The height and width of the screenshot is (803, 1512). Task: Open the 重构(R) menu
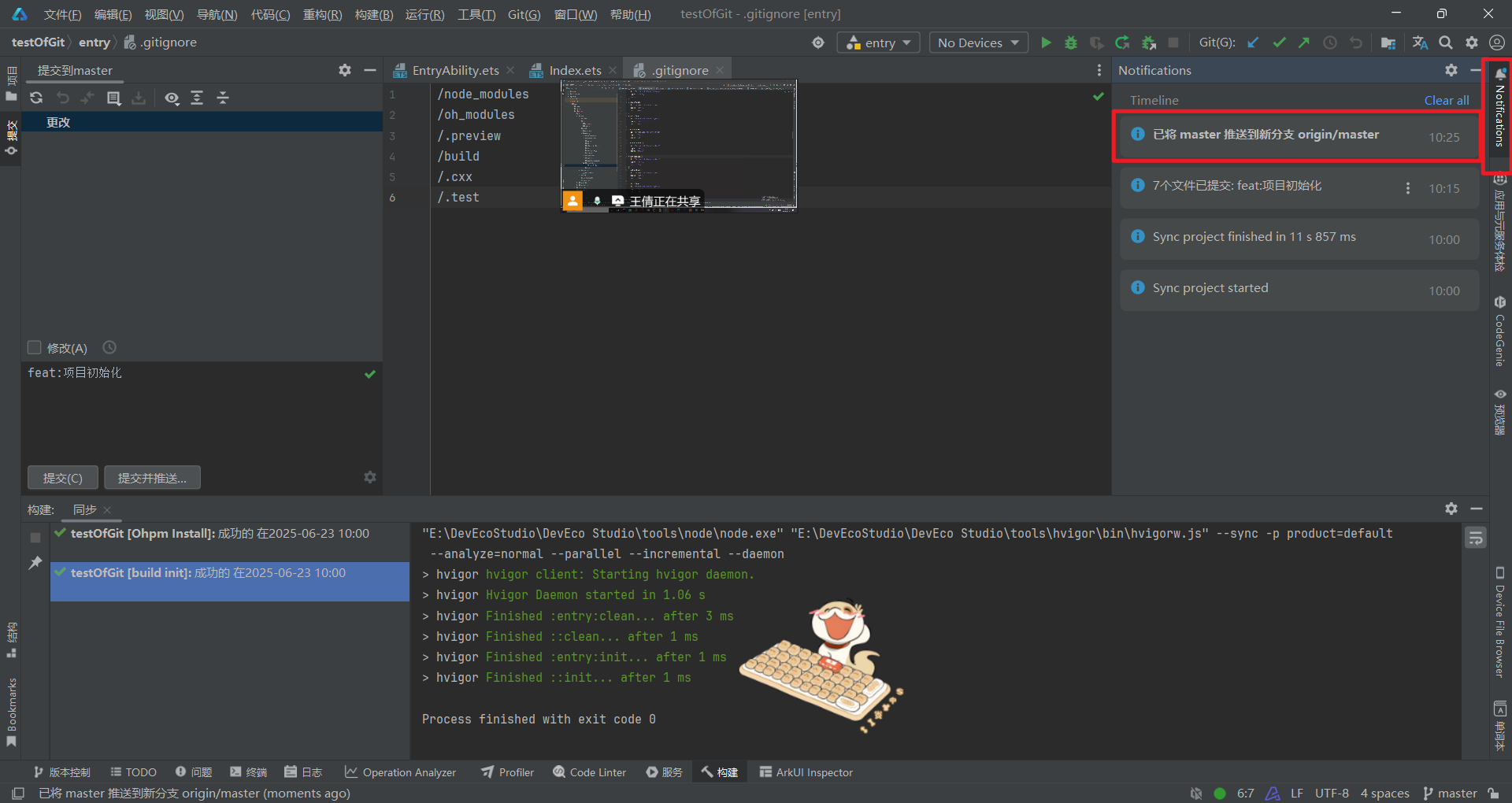tap(322, 14)
